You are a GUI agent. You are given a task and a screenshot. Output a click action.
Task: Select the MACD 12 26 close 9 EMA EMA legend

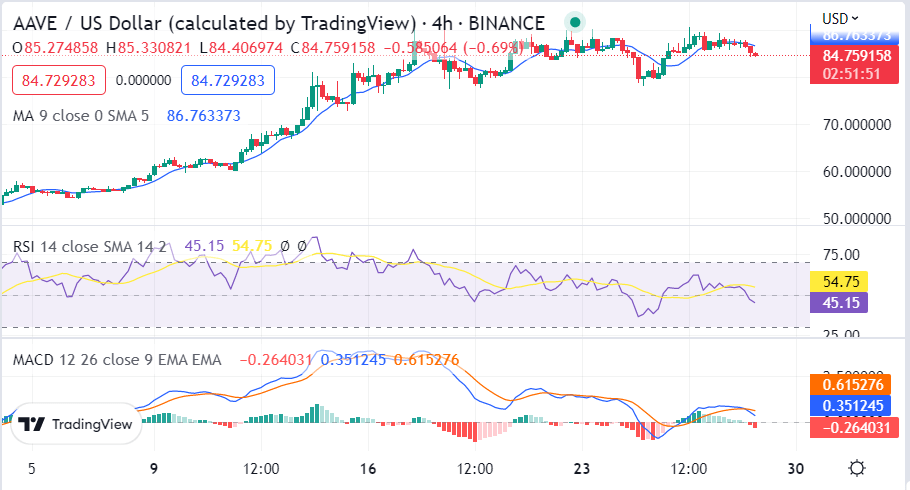[x=117, y=360]
